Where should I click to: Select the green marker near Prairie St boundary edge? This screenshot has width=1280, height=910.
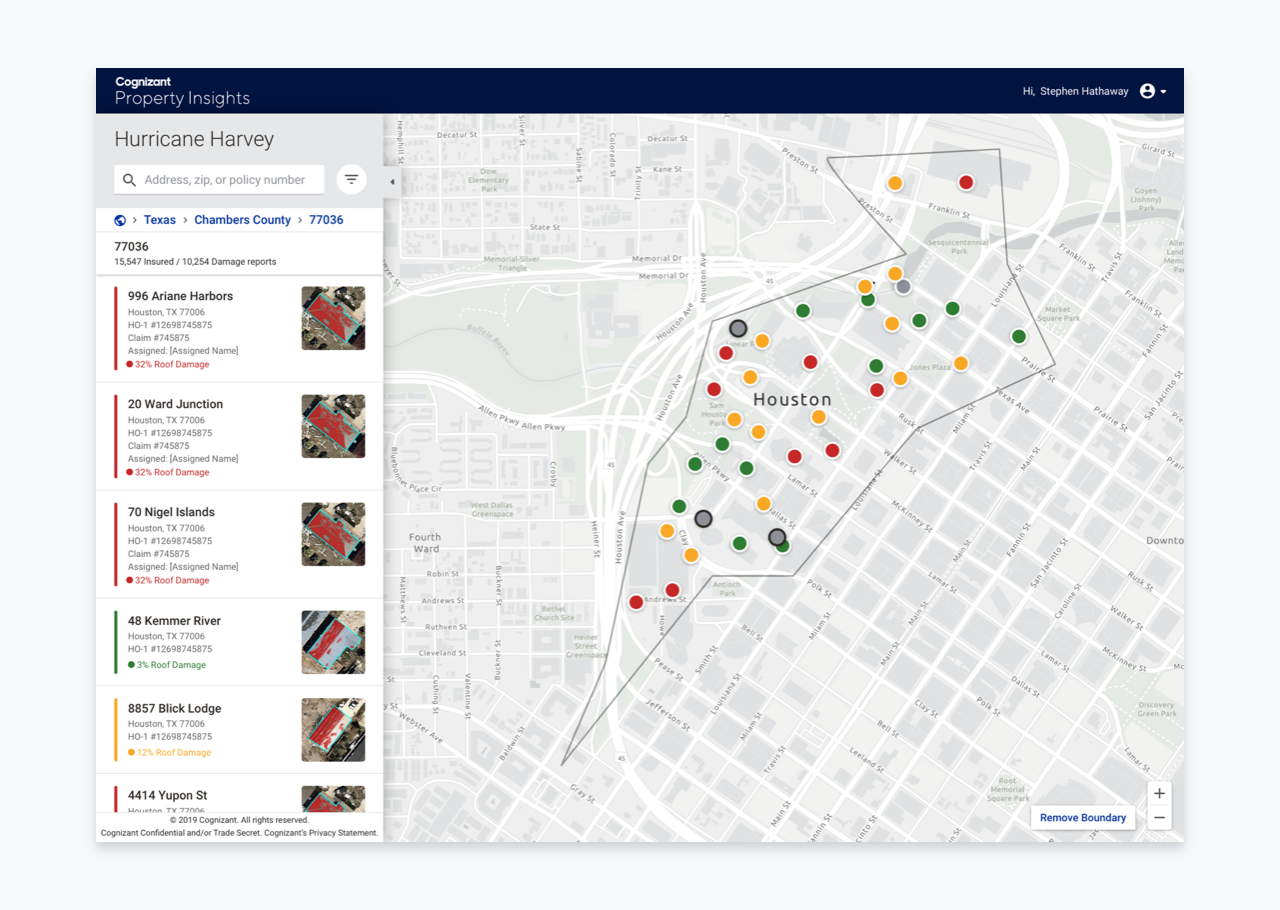pyautogui.click(x=1019, y=337)
